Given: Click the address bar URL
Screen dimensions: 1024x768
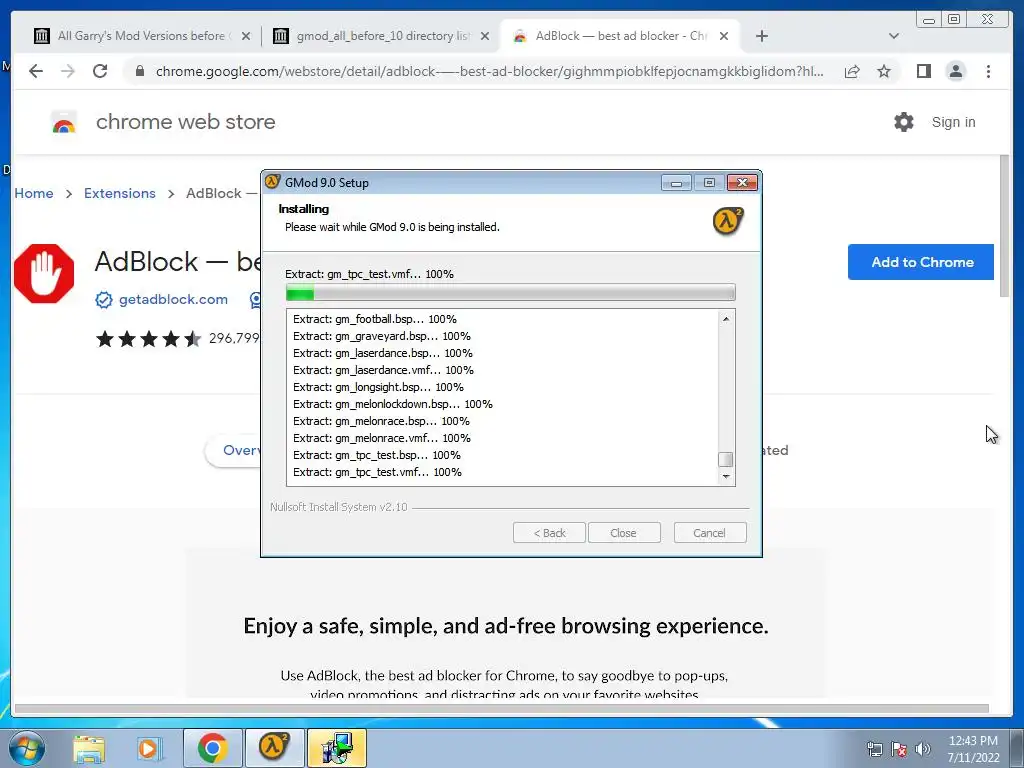Looking at the screenshot, I should click(x=490, y=71).
